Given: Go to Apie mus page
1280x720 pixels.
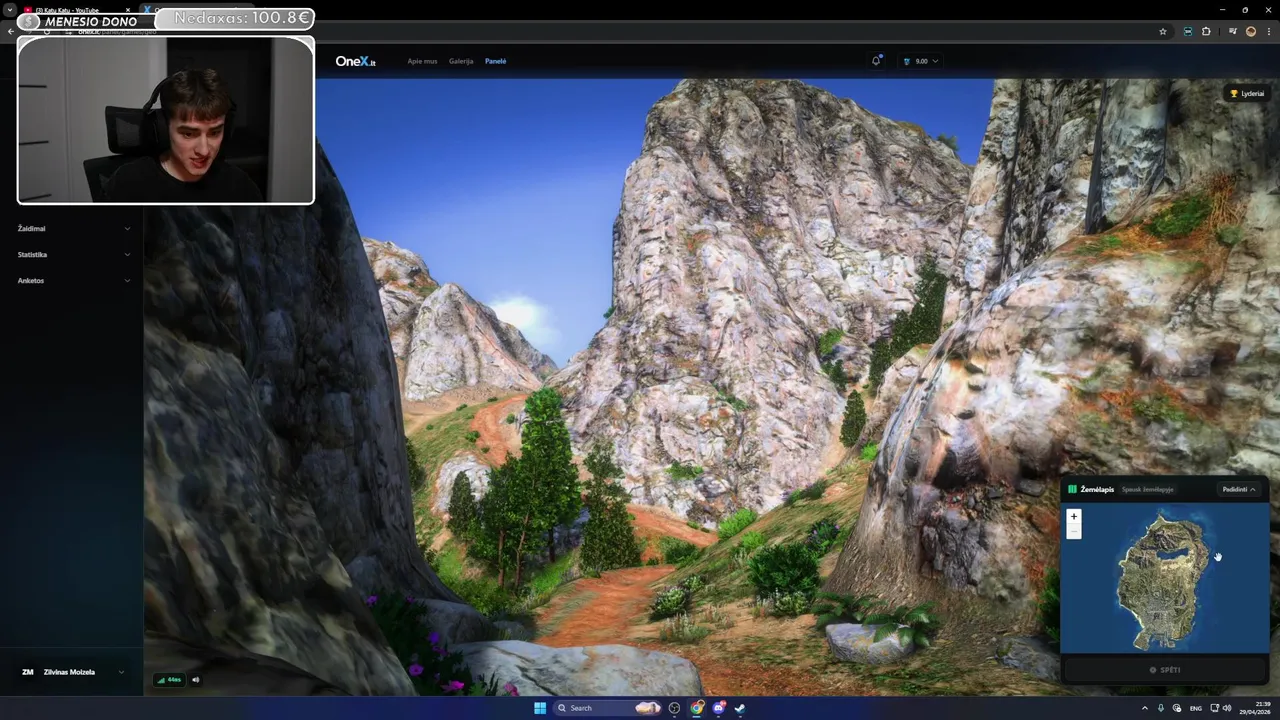Looking at the screenshot, I should (x=422, y=61).
